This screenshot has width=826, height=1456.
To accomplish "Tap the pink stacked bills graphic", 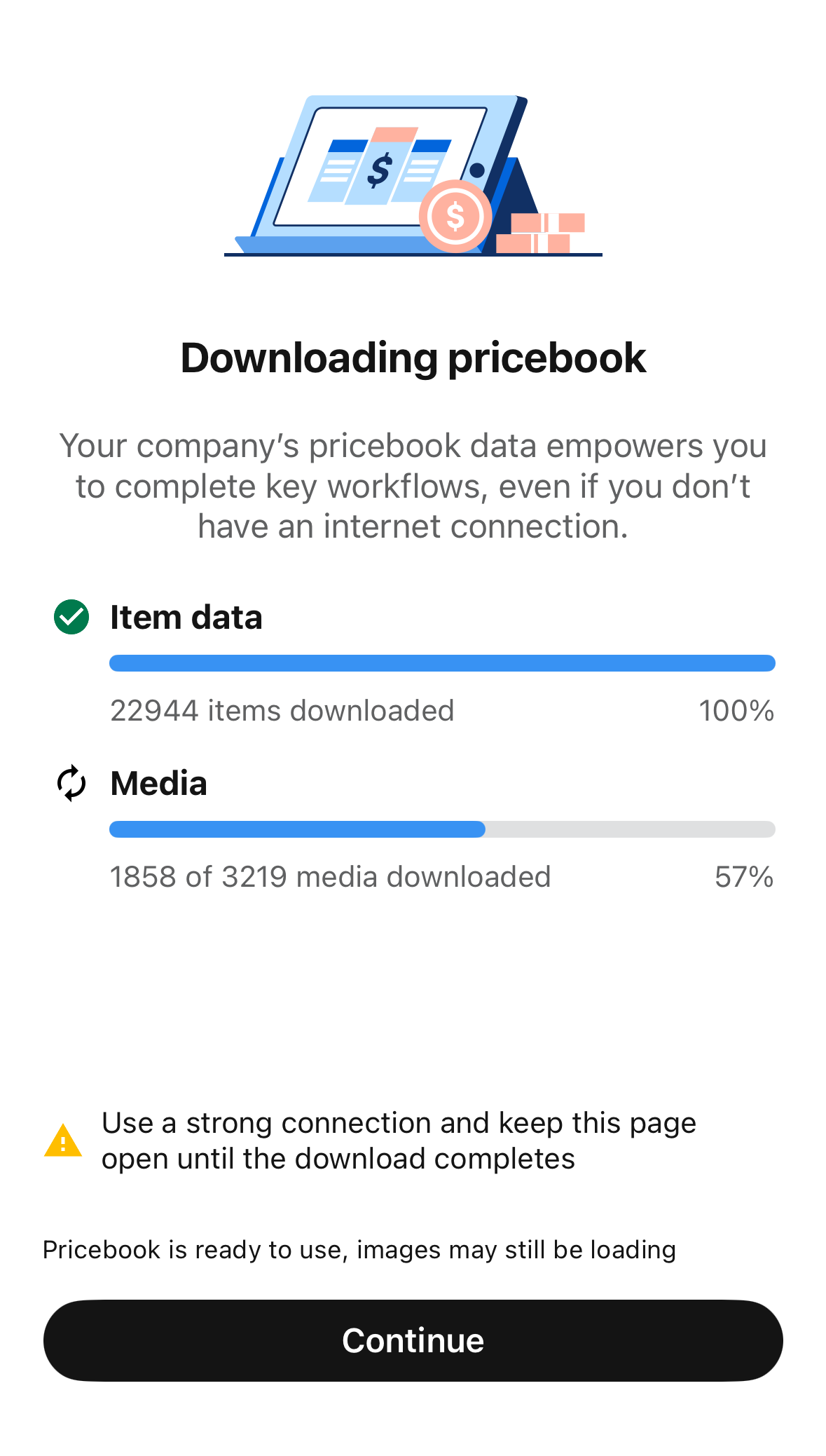I will (x=541, y=233).
